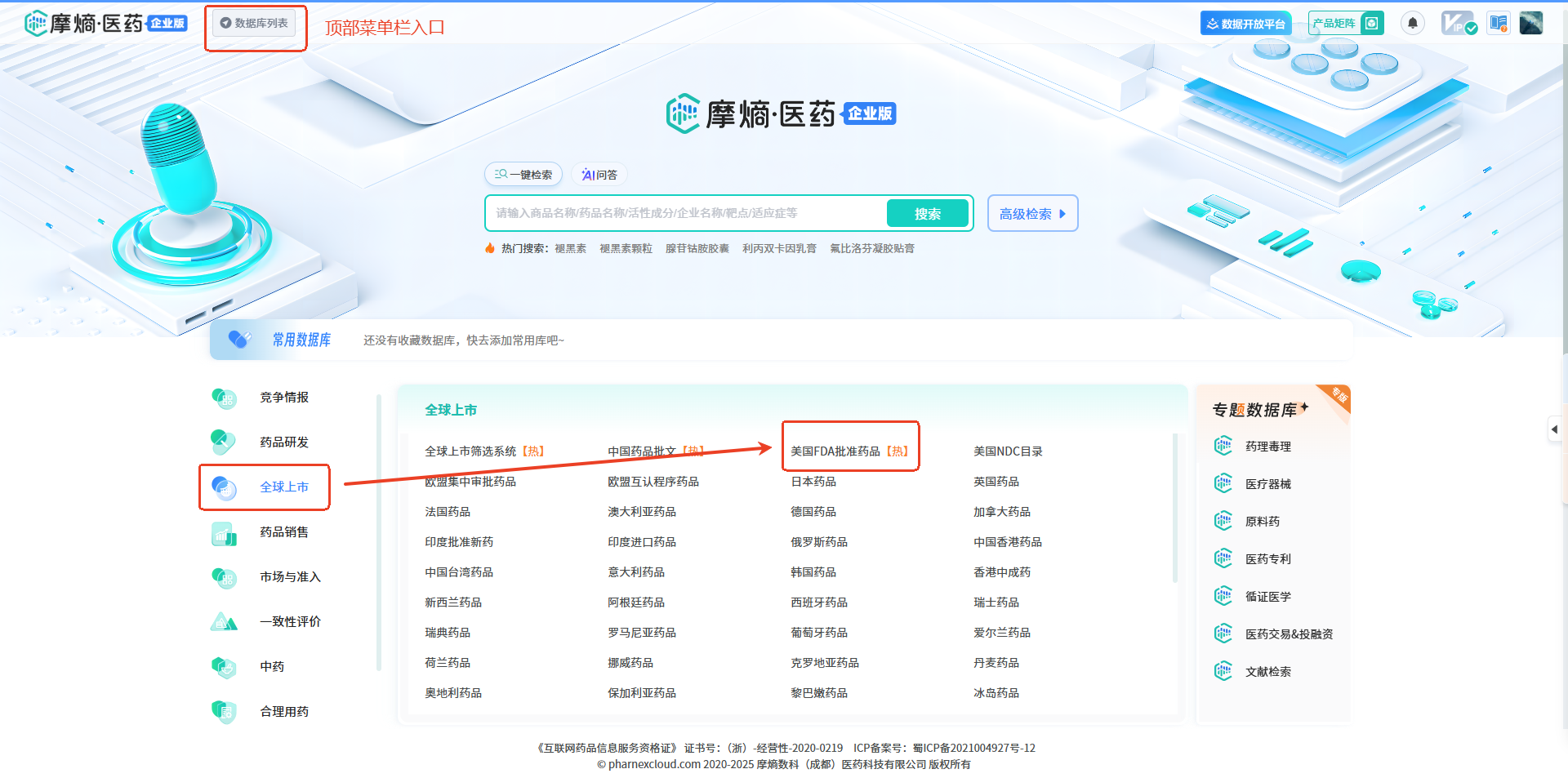Open 韩国药品 database
This screenshot has height=778, width=1568.
(813, 572)
